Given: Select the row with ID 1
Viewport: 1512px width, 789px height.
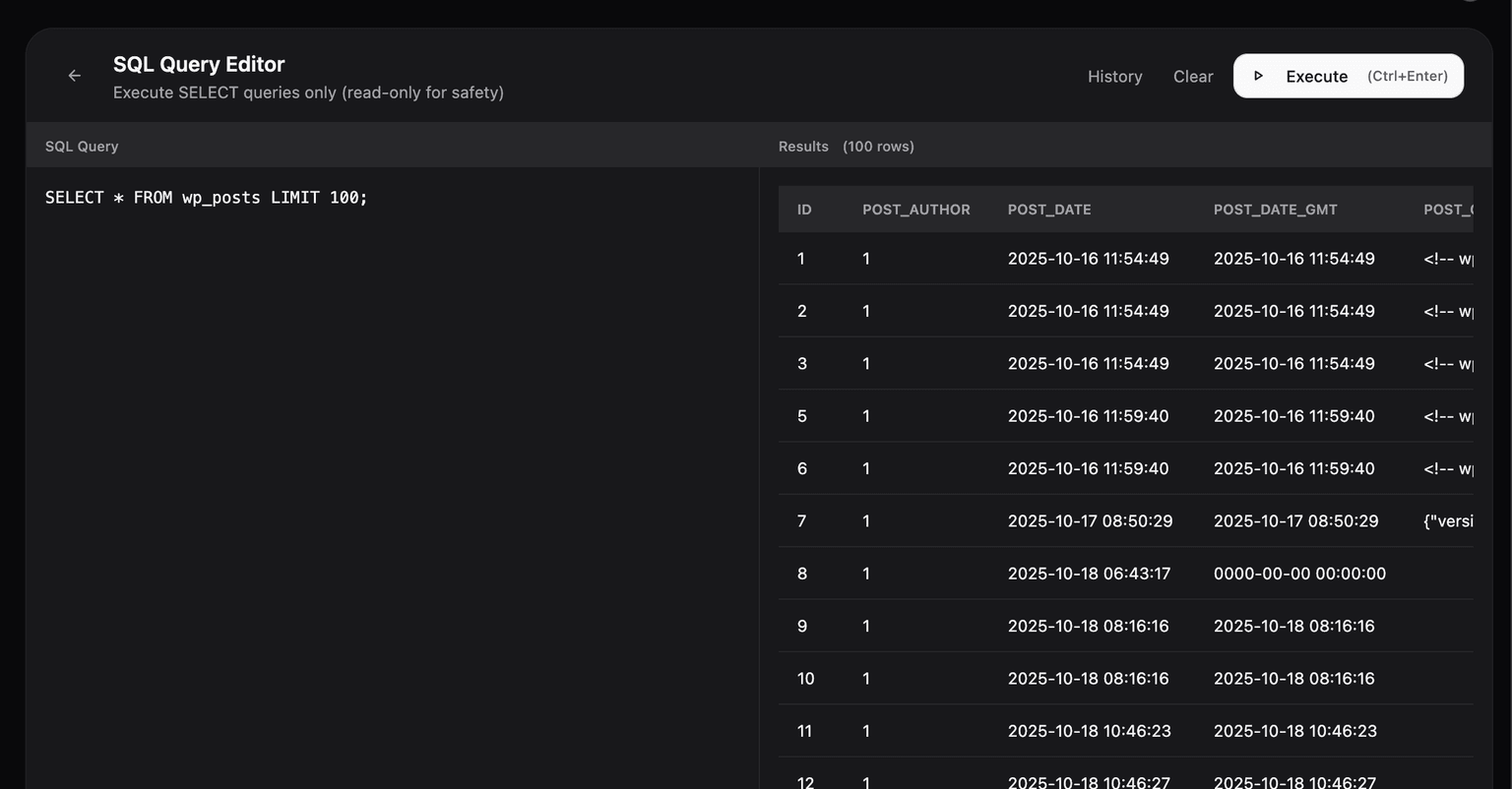Looking at the screenshot, I should (x=984, y=258).
